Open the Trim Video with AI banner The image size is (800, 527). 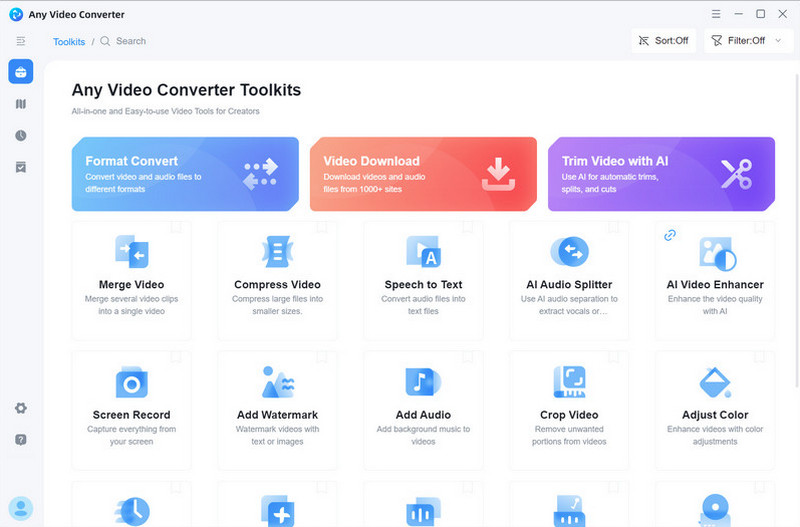coord(661,174)
